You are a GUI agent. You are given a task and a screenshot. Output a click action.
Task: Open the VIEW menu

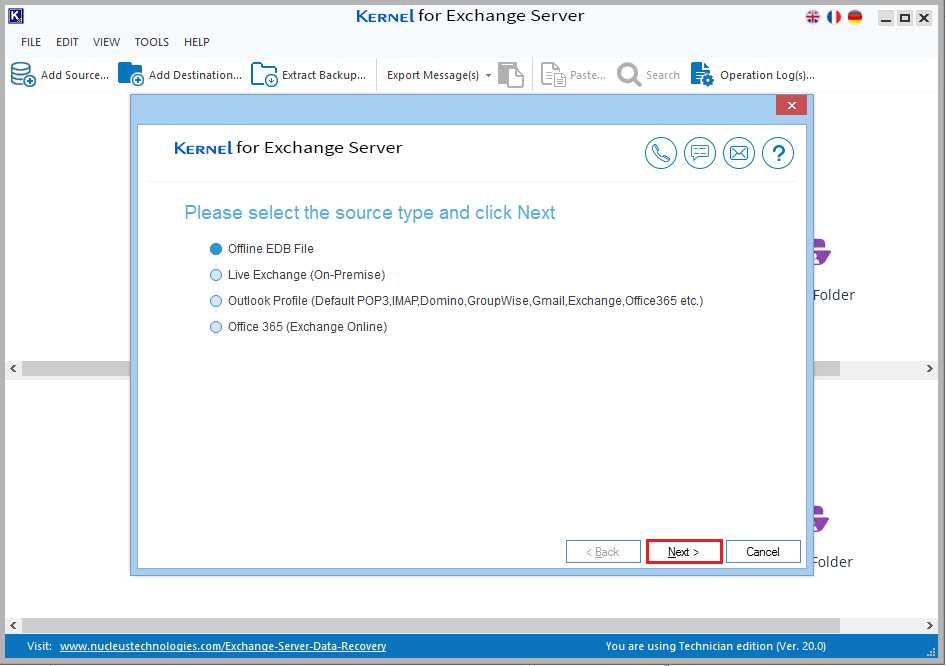(x=106, y=42)
